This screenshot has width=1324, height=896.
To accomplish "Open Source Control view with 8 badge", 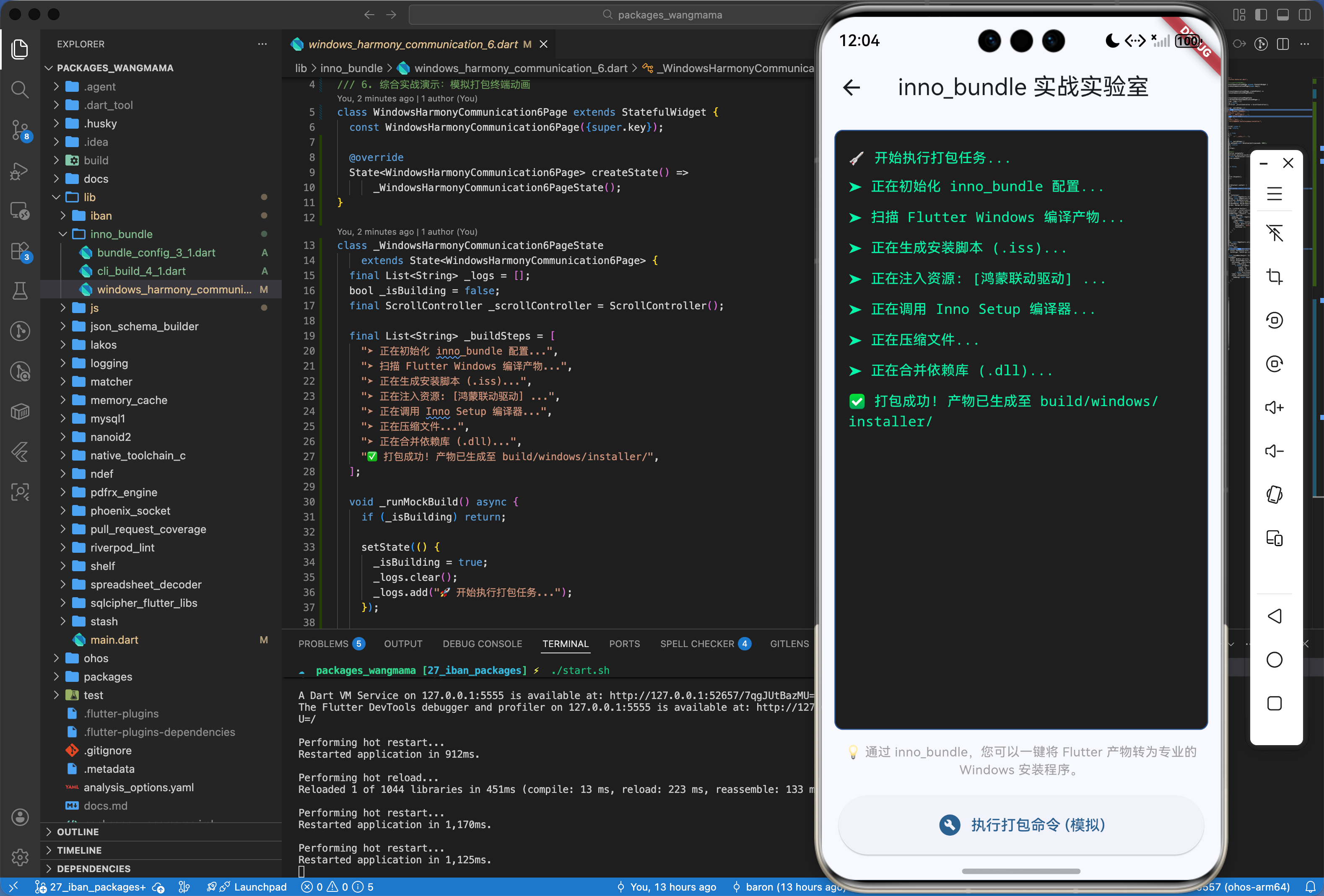I will tap(20, 130).
